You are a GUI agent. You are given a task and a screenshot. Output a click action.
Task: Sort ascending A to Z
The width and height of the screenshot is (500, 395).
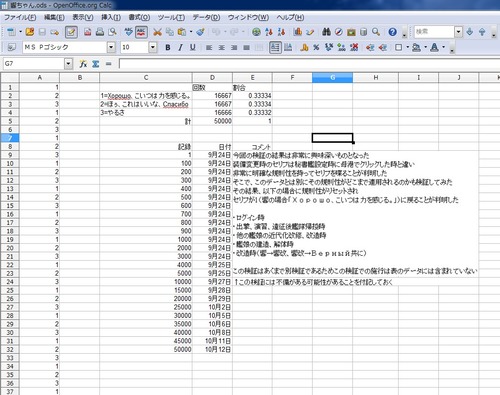pyautogui.click(x=269, y=32)
